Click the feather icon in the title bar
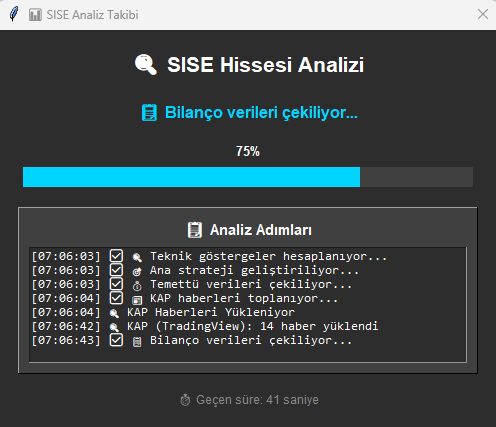This screenshot has height=427, width=496. tap(14, 14)
